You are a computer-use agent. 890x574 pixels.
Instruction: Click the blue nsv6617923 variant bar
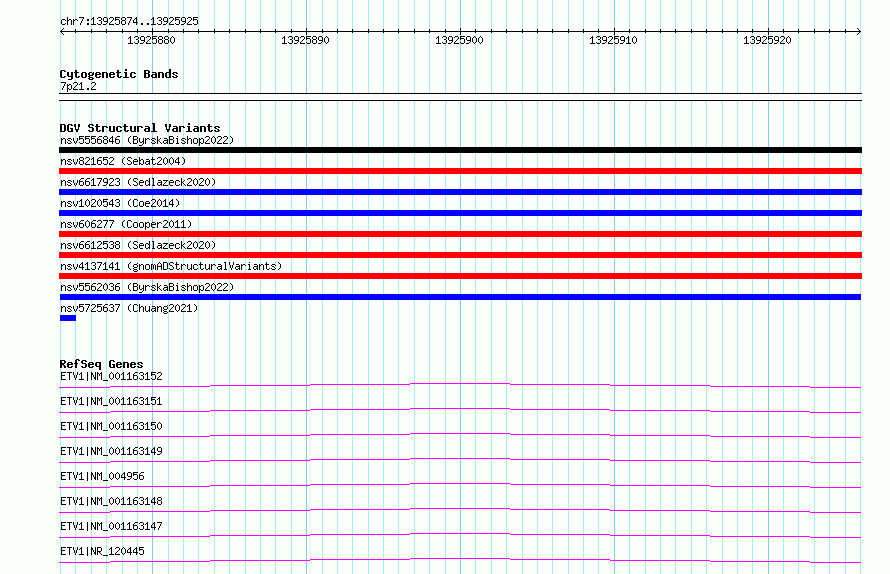tap(460, 192)
